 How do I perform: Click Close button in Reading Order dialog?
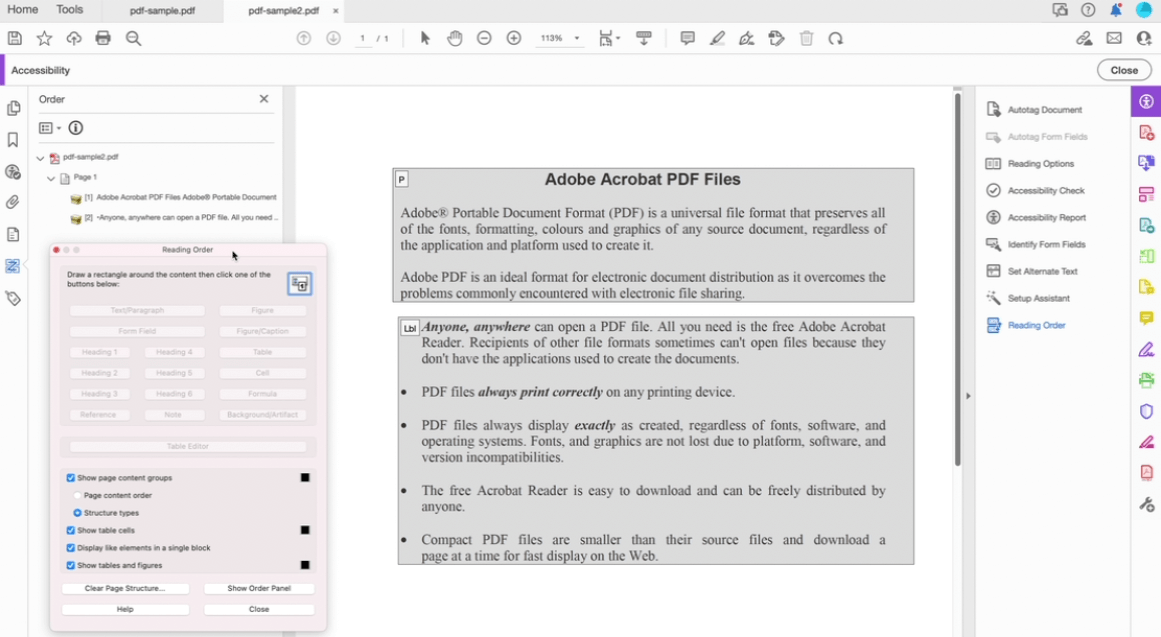tap(259, 609)
